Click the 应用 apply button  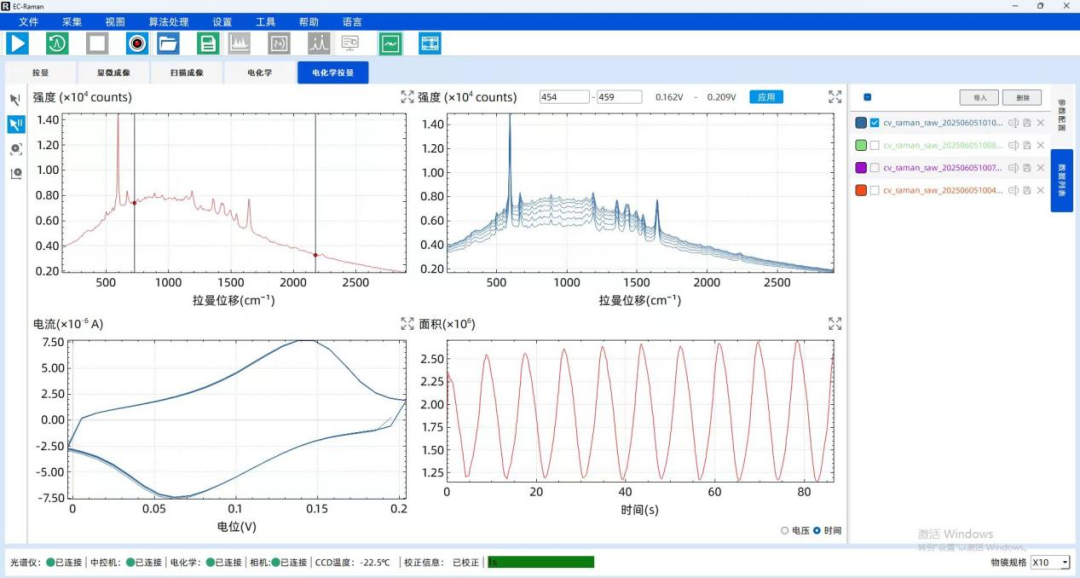(x=766, y=97)
